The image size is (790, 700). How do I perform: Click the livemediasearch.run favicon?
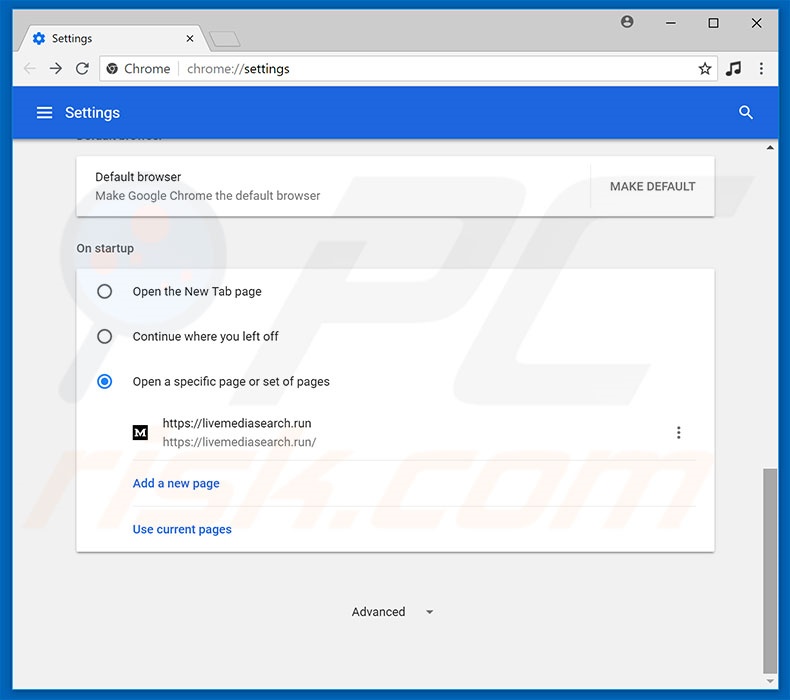point(140,432)
